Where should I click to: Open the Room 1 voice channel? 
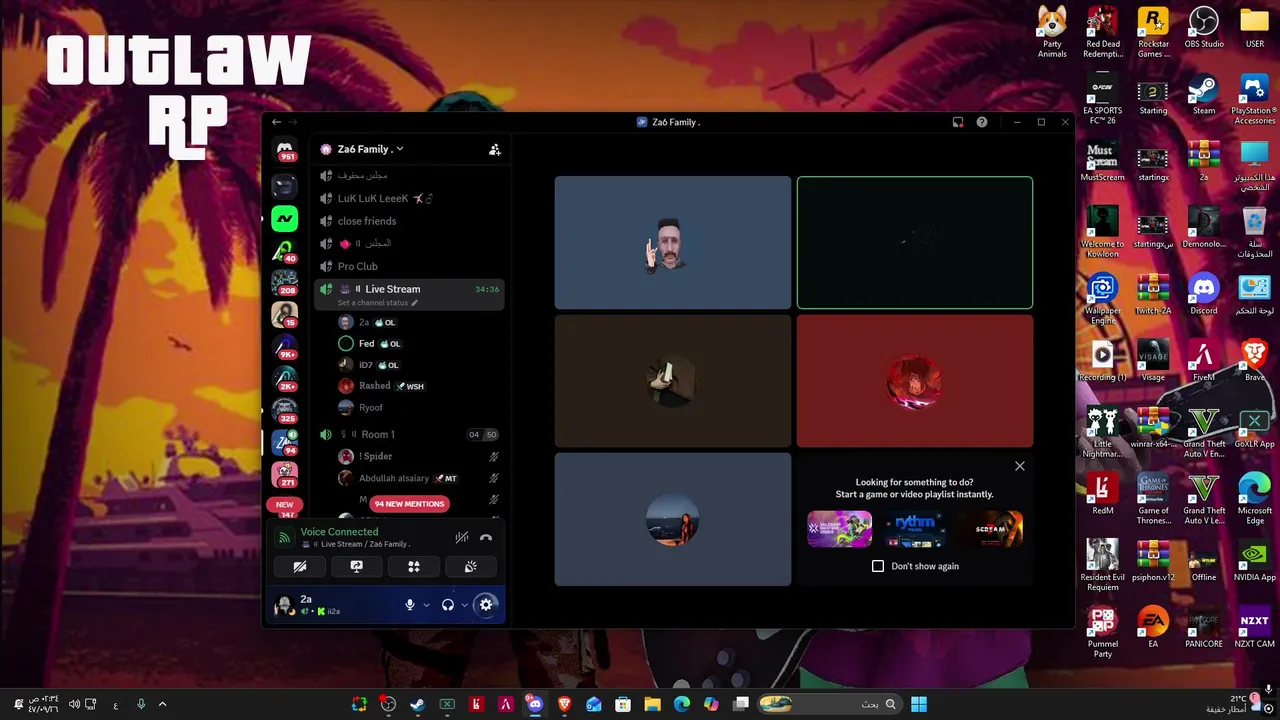click(x=410, y=434)
